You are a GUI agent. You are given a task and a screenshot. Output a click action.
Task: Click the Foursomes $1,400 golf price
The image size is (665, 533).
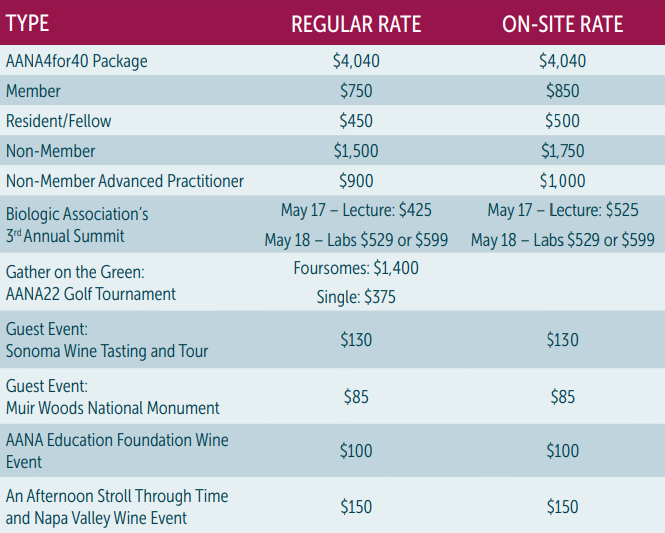(x=356, y=268)
